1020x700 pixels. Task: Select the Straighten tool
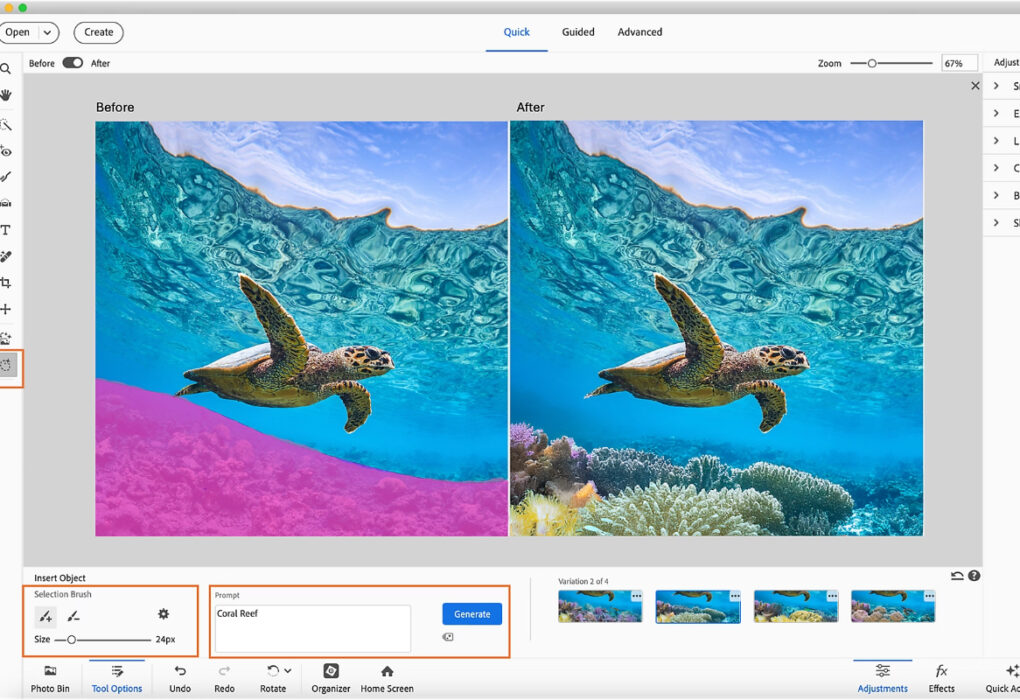(6, 203)
